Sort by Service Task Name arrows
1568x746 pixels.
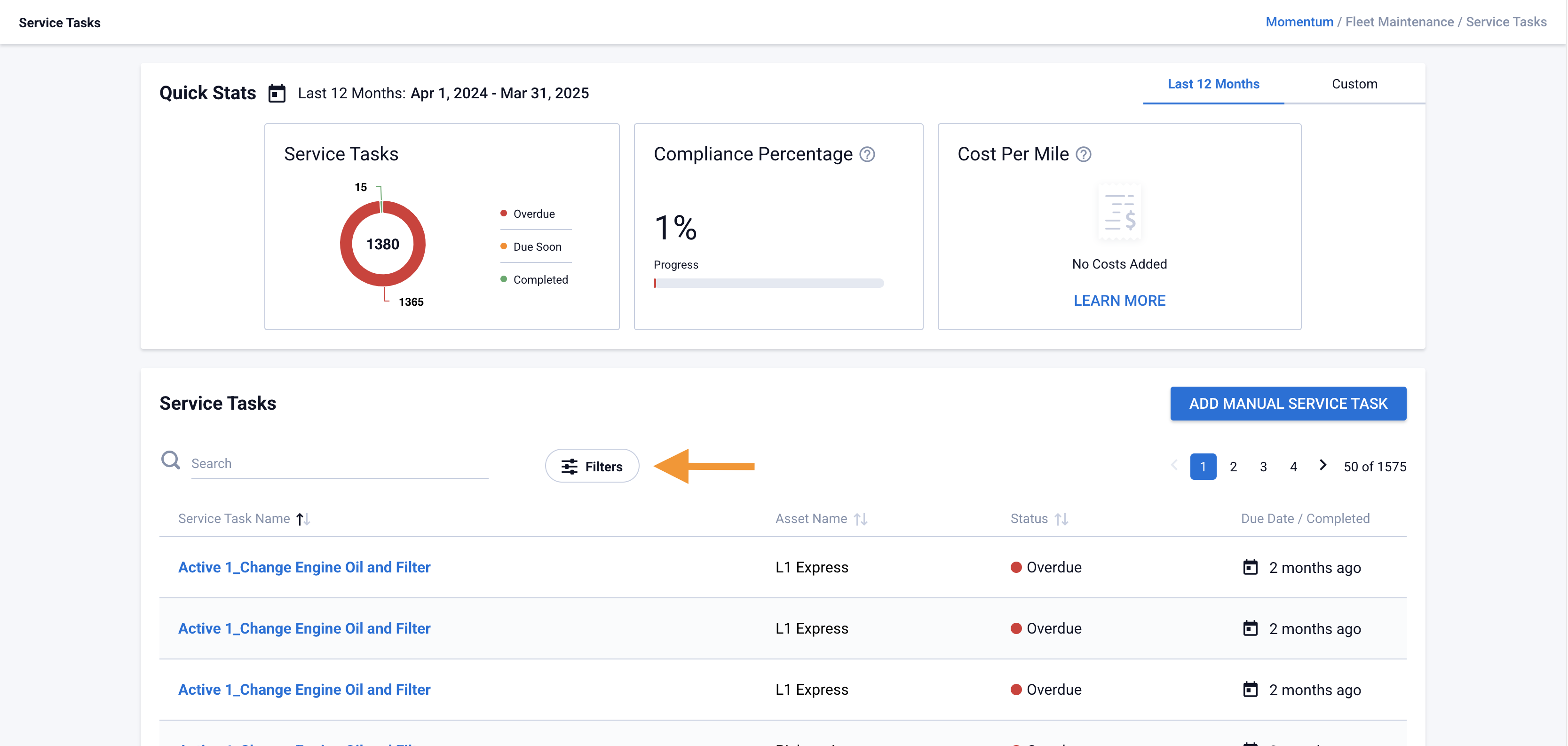coord(303,519)
